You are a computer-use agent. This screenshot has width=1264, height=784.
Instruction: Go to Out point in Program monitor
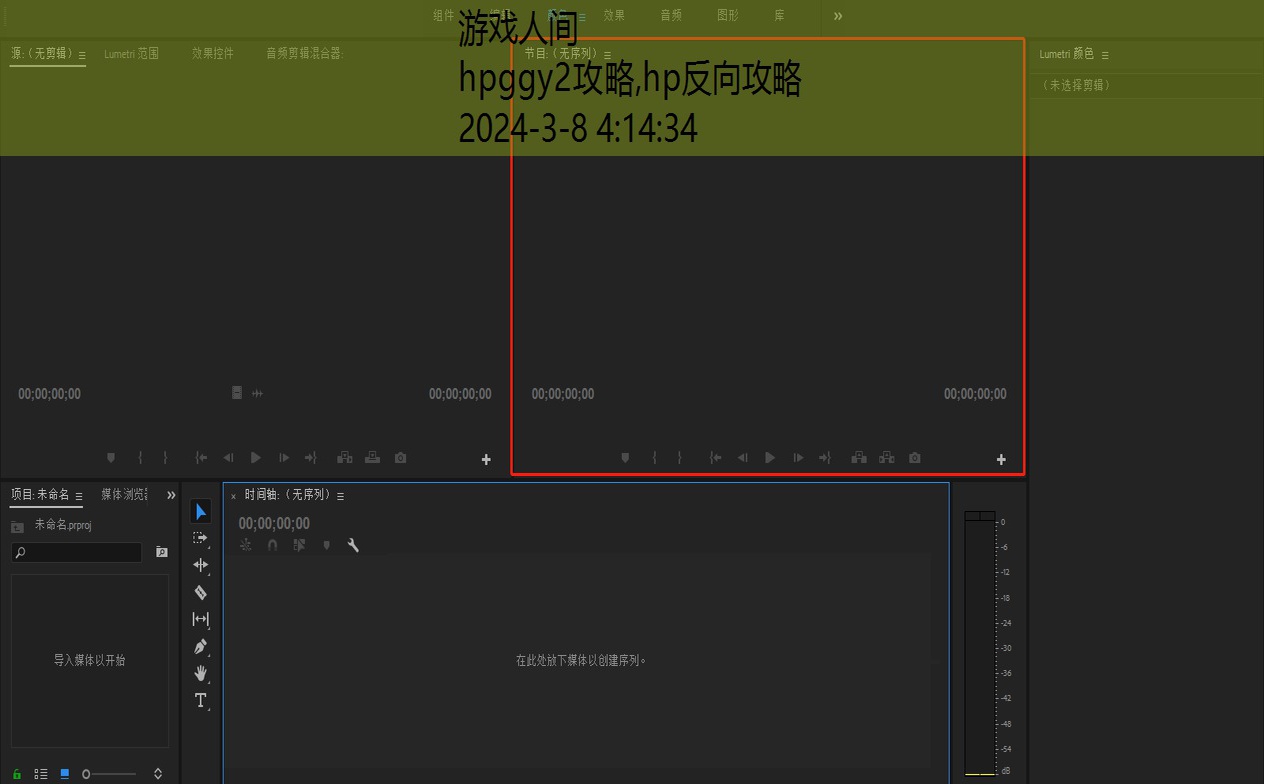825,458
